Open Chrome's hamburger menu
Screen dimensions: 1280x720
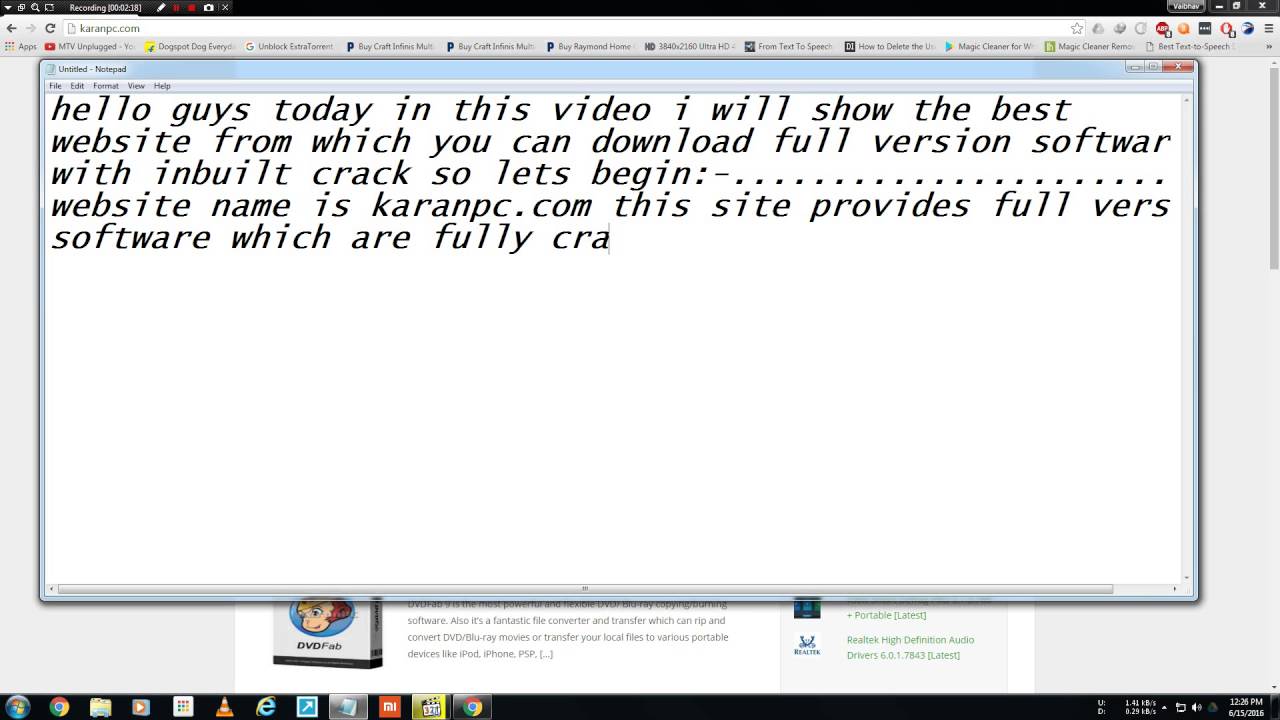1269,28
